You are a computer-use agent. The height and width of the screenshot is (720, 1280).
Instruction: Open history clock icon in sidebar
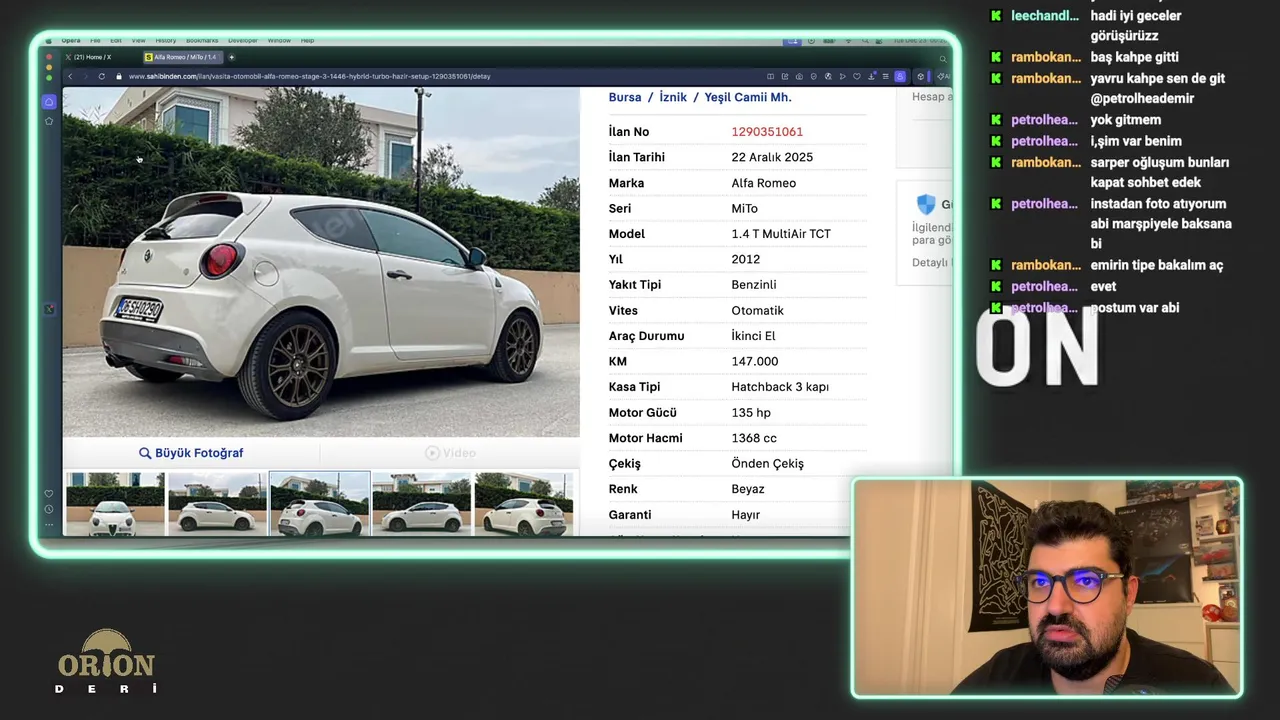49,509
